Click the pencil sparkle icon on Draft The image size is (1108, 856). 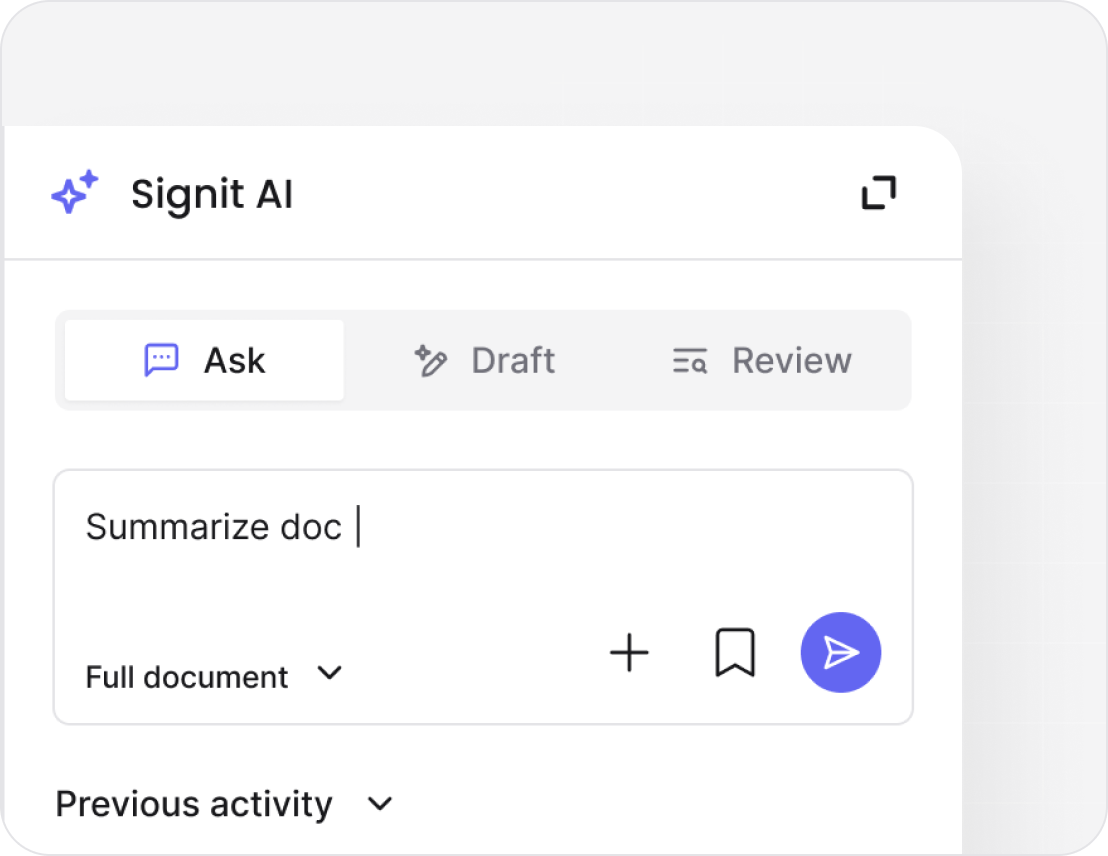pyautogui.click(x=431, y=361)
